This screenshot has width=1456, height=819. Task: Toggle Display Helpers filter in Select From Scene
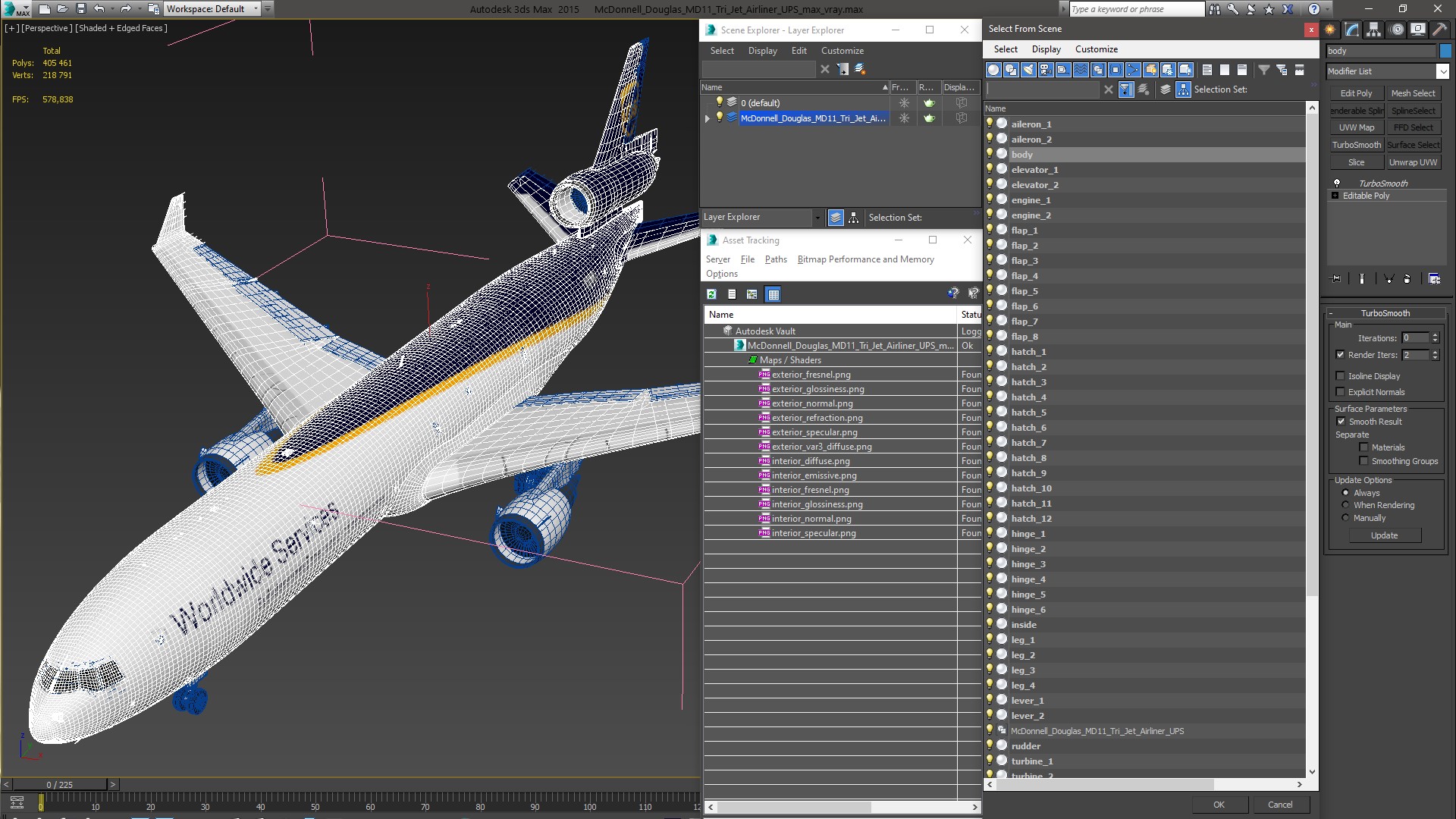click(x=1063, y=70)
